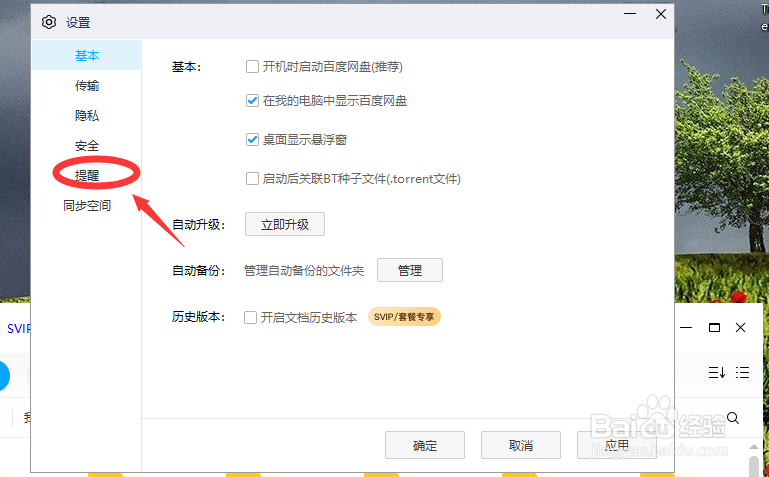769x477 pixels.
Task: Click the SVIP link in main window
Action: pyautogui.click(x=19, y=328)
